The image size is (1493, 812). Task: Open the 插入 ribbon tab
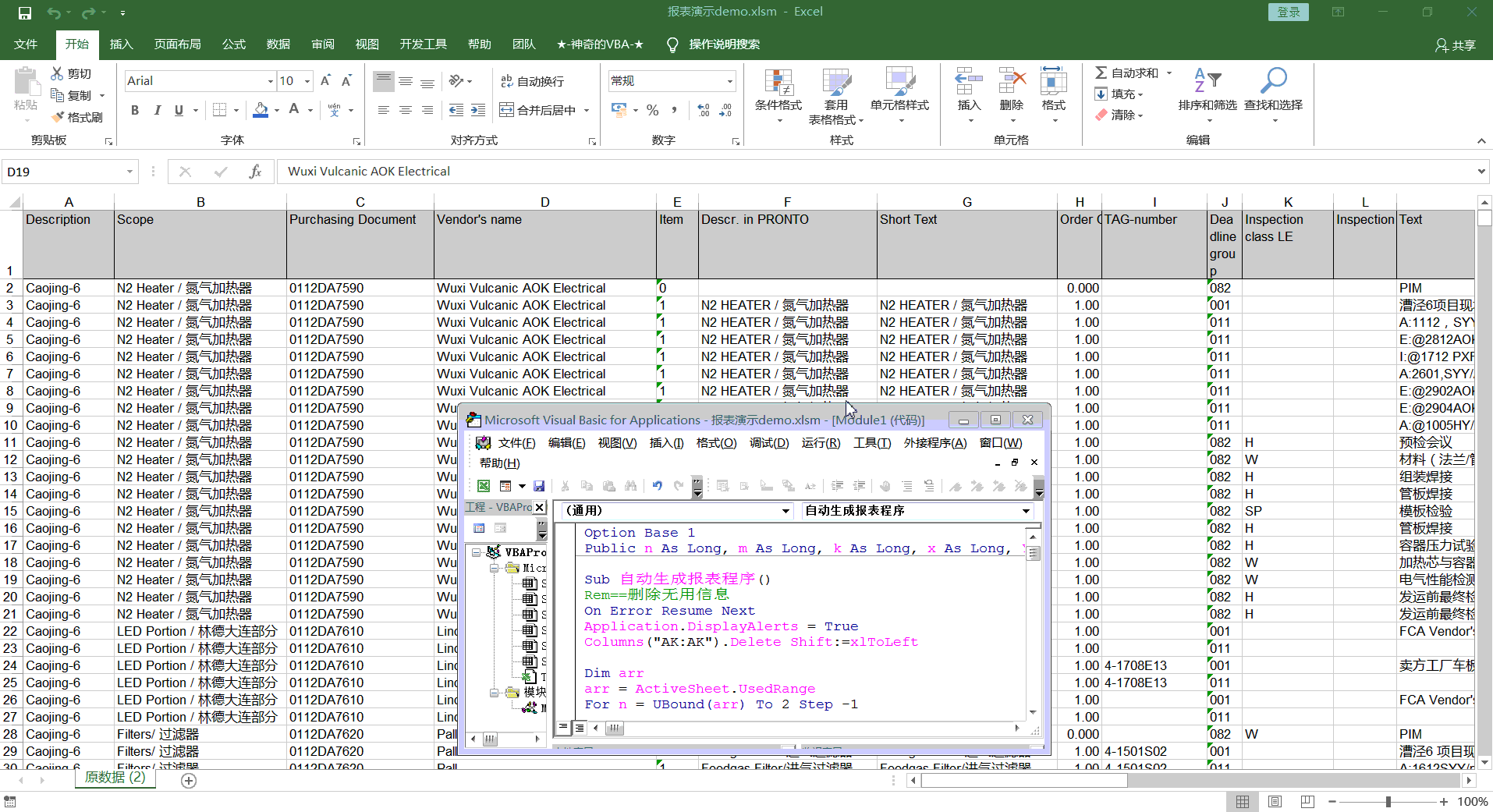121,44
